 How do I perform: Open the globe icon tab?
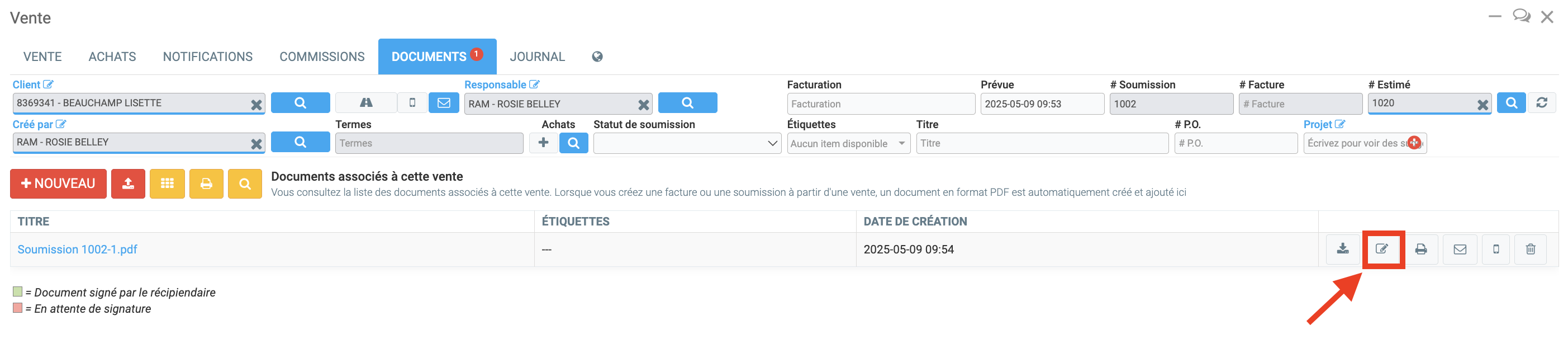point(597,57)
